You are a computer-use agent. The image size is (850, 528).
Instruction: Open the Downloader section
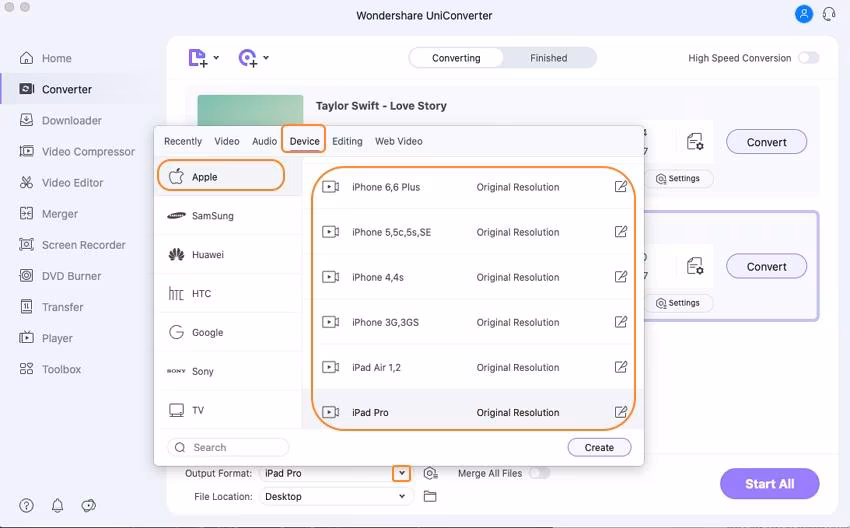click(60, 120)
